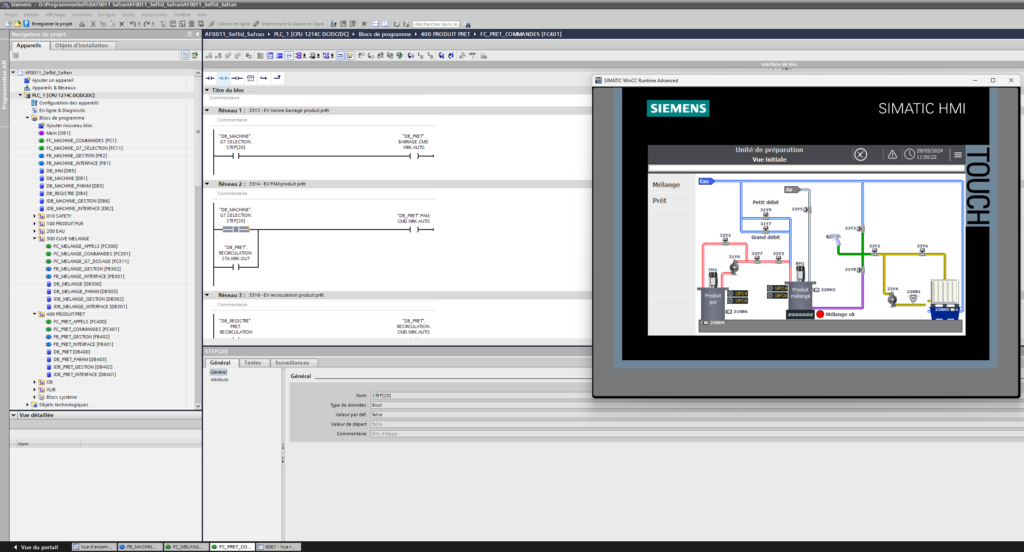The height and width of the screenshot is (552, 1024).
Task: Collapse the Vue détaillée panel
Action: 13,415
